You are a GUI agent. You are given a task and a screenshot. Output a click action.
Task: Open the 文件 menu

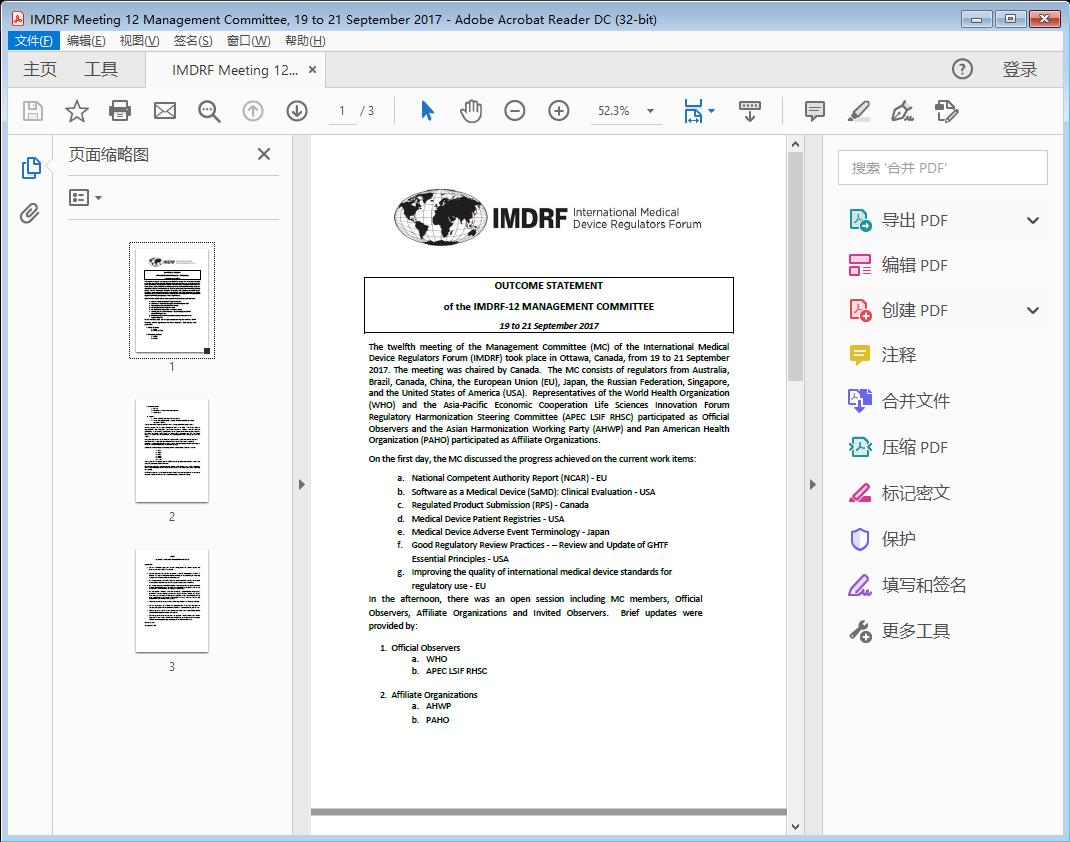(33, 40)
